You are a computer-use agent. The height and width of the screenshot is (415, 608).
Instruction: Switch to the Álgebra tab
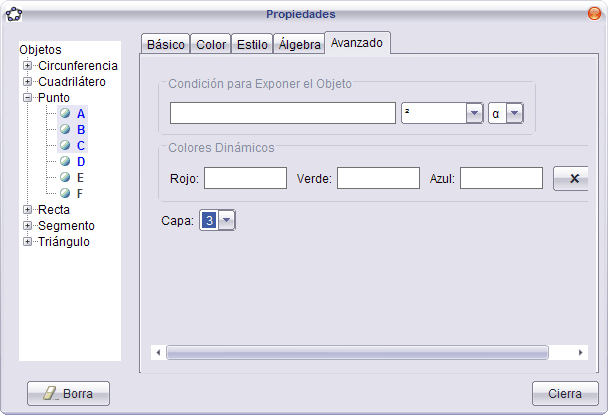[299, 45]
